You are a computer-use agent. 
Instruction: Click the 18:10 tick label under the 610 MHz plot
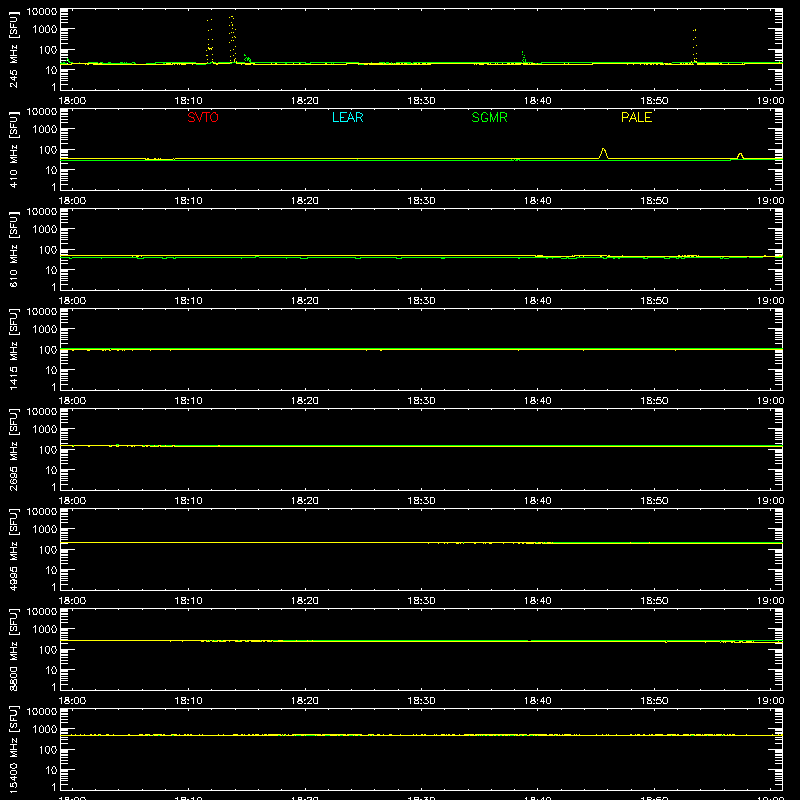pyautogui.click(x=189, y=301)
